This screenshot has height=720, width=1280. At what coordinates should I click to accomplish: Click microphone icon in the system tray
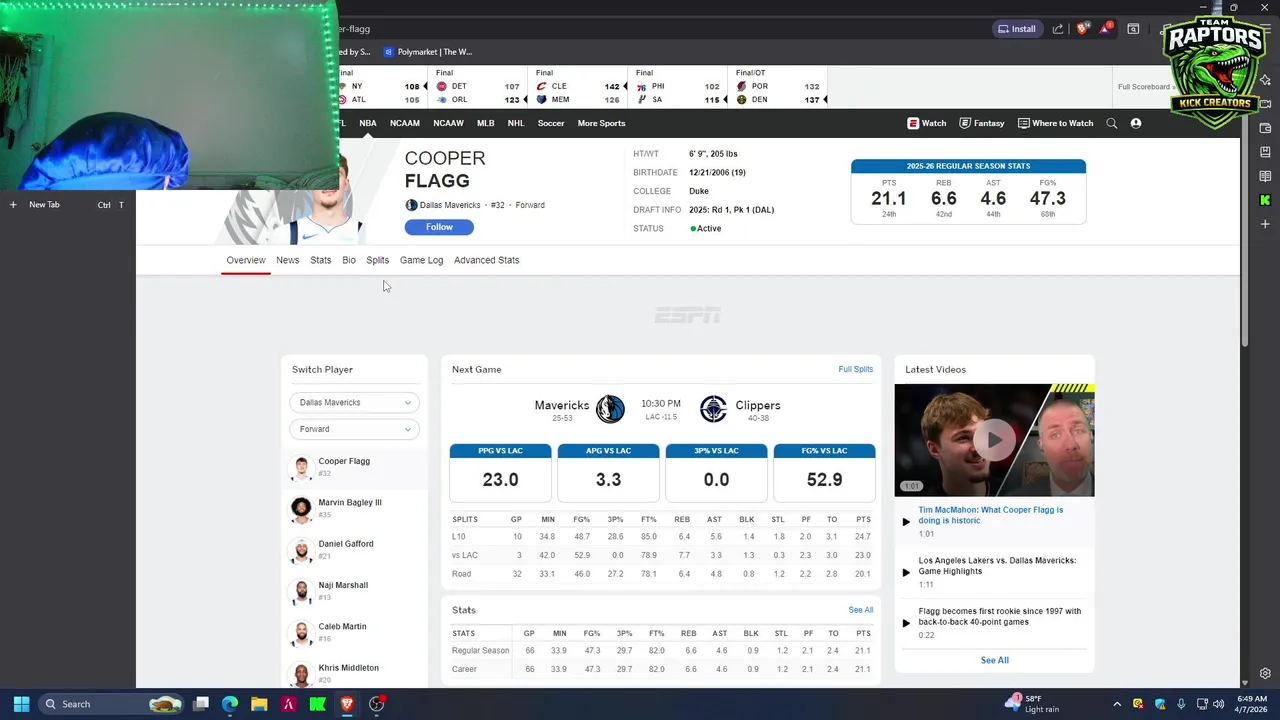[x=1181, y=704]
